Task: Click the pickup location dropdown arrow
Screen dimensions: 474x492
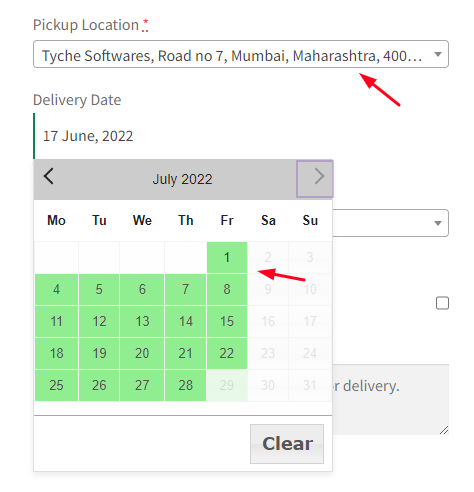Action: tap(438, 54)
